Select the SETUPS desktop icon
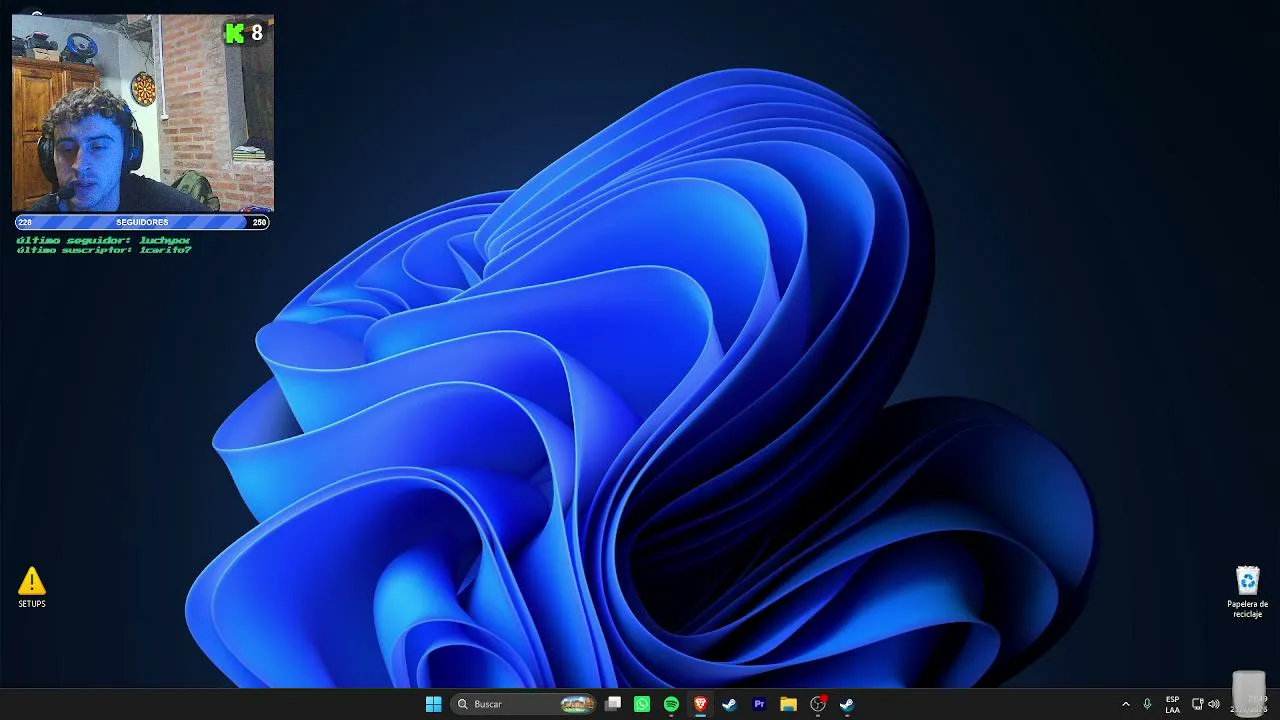The height and width of the screenshot is (720, 1280). [32, 588]
